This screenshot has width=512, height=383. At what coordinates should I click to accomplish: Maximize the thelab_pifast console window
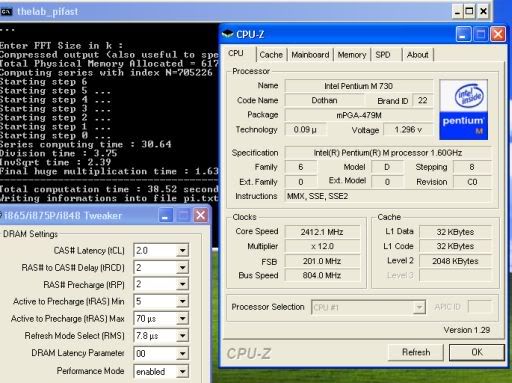pyautogui.click(x=469, y=12)
